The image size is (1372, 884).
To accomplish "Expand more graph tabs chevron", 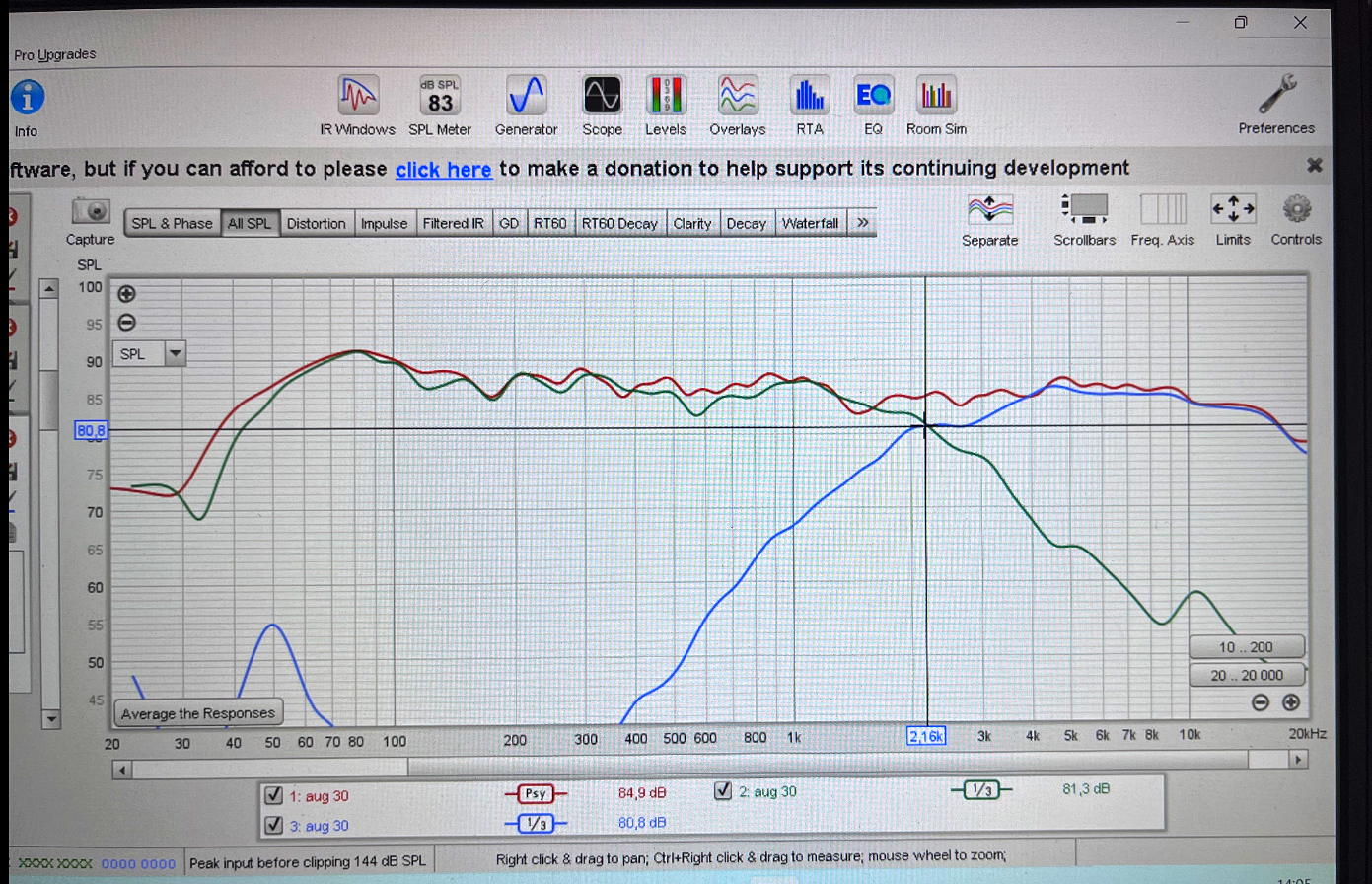I will 863,223.
